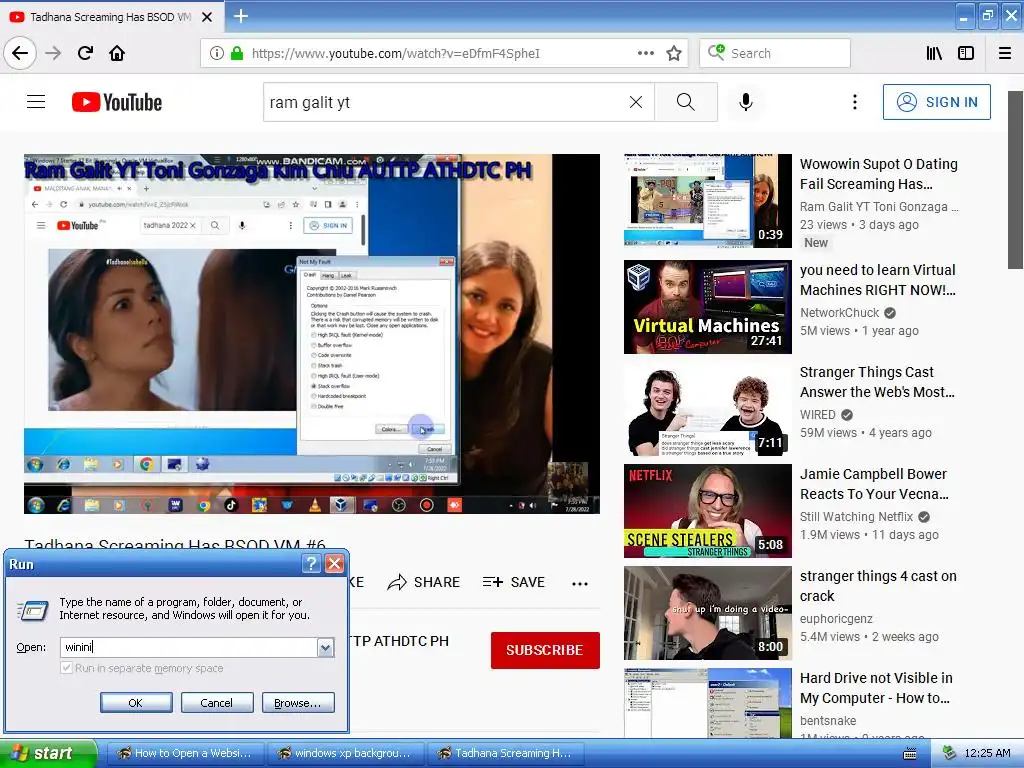Click OK in the Run dialog
The width and height of the screenshot is (1024, 768).
coord(136,703)
